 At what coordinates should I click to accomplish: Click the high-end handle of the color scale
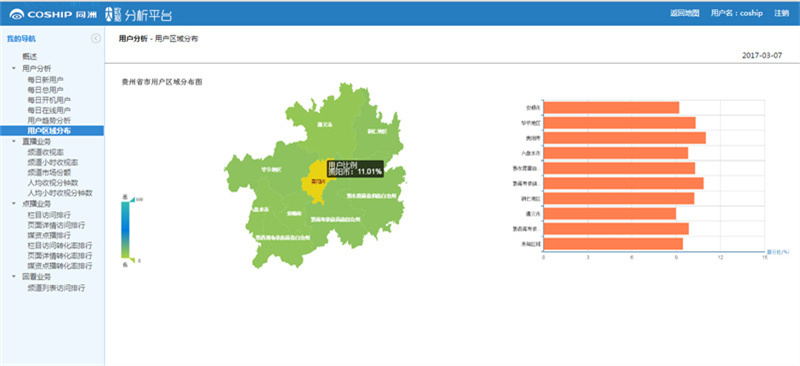pos(131,200)
